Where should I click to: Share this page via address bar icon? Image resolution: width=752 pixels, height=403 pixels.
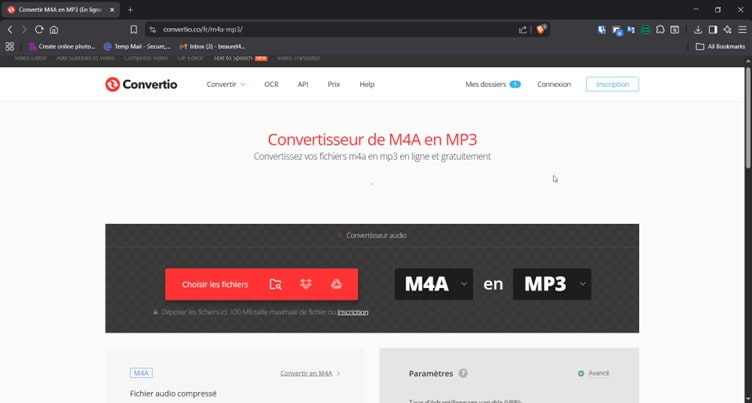(523, 30)
